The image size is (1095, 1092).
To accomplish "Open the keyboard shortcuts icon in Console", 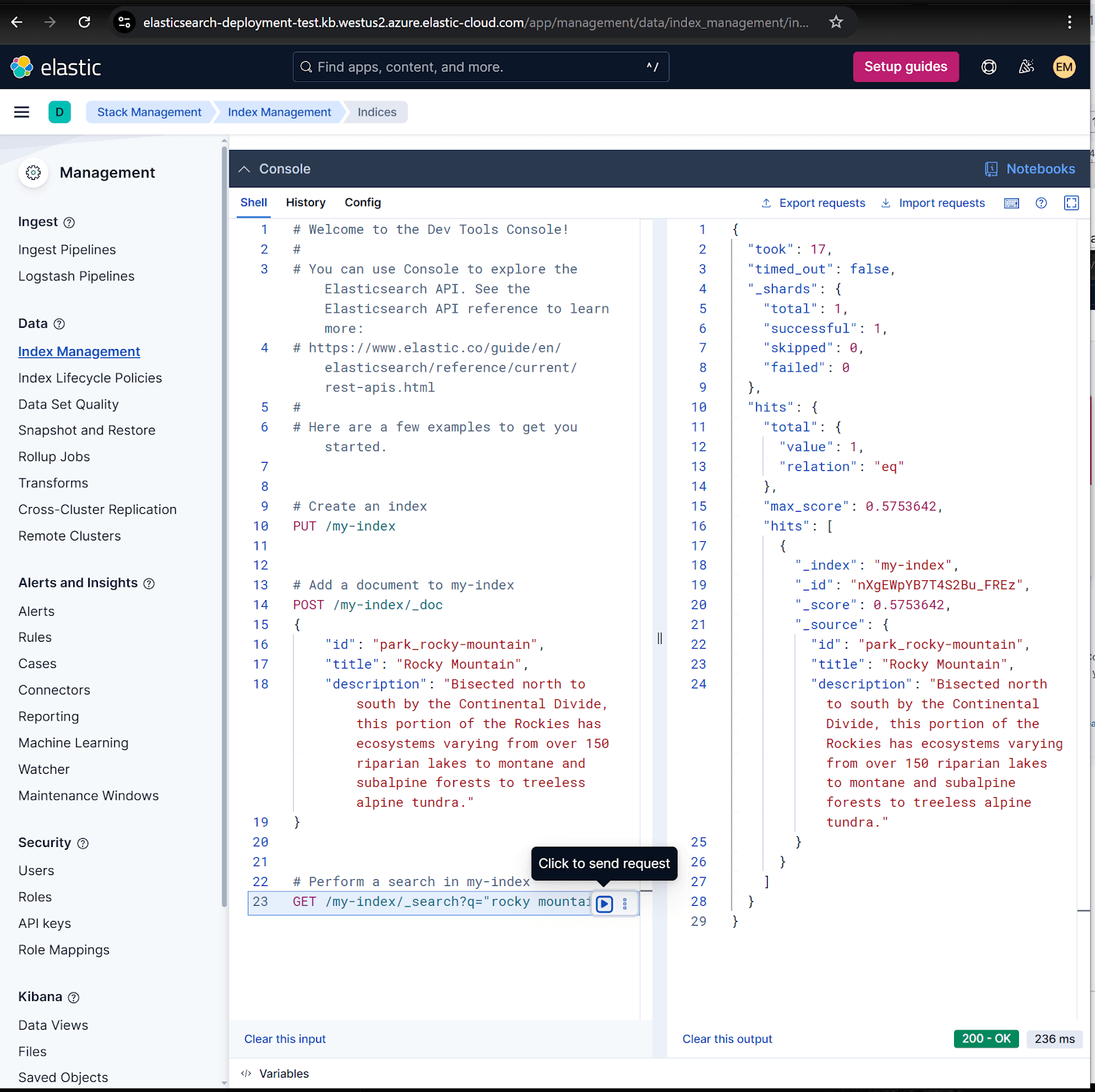I will [x=1011, y=203].
